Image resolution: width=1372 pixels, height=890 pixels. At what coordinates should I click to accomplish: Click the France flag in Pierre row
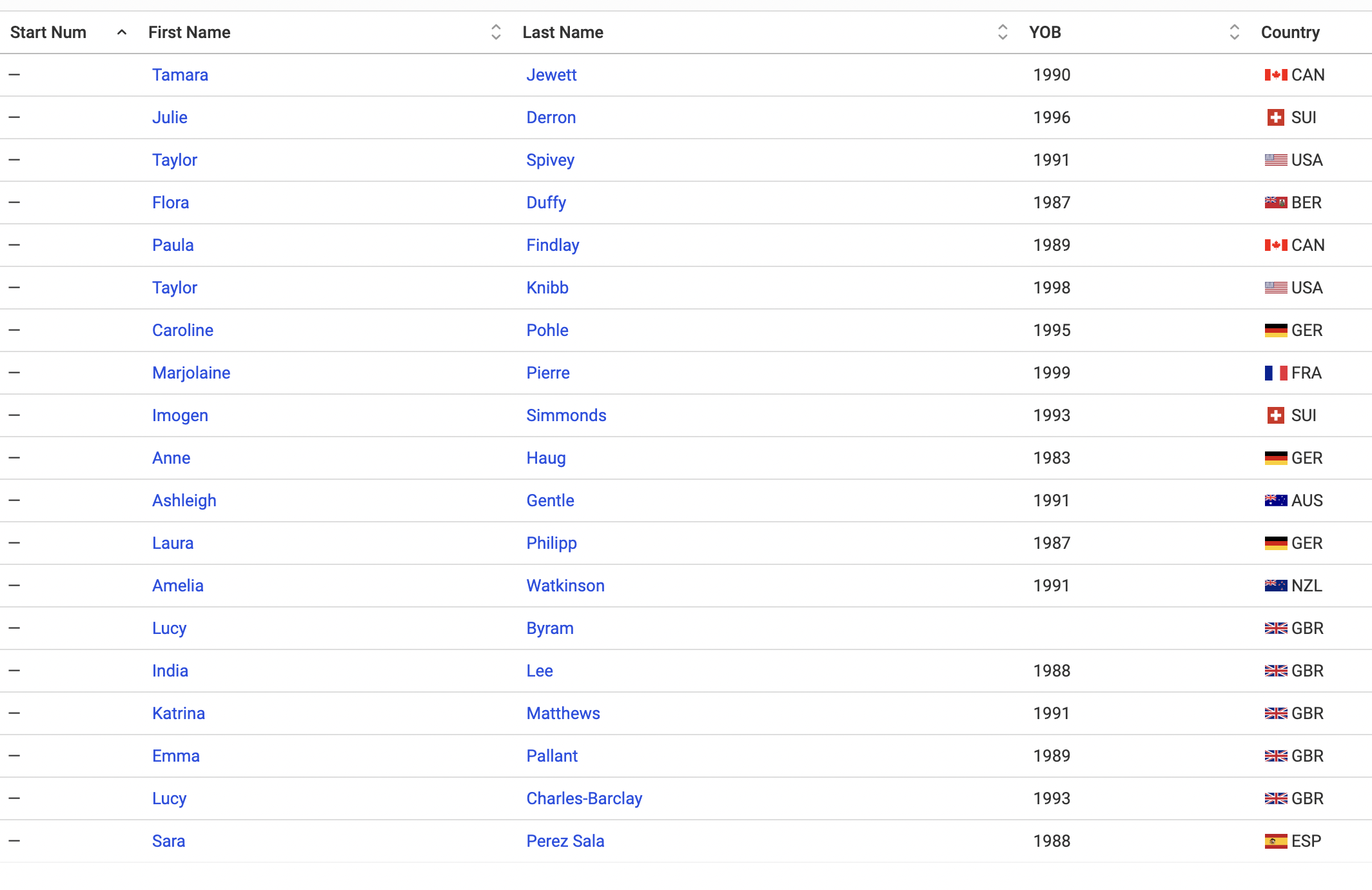tap(1275, 373)
